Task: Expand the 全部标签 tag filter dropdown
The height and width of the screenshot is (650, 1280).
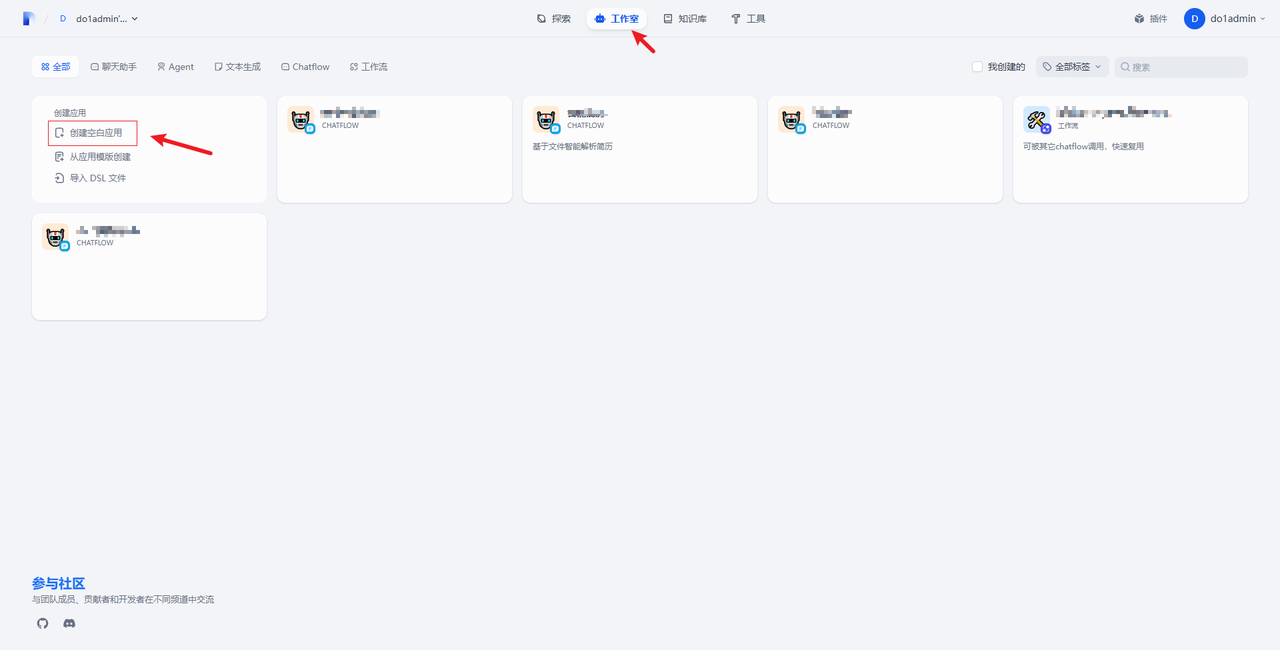Action: click(x=1072, y=67)
